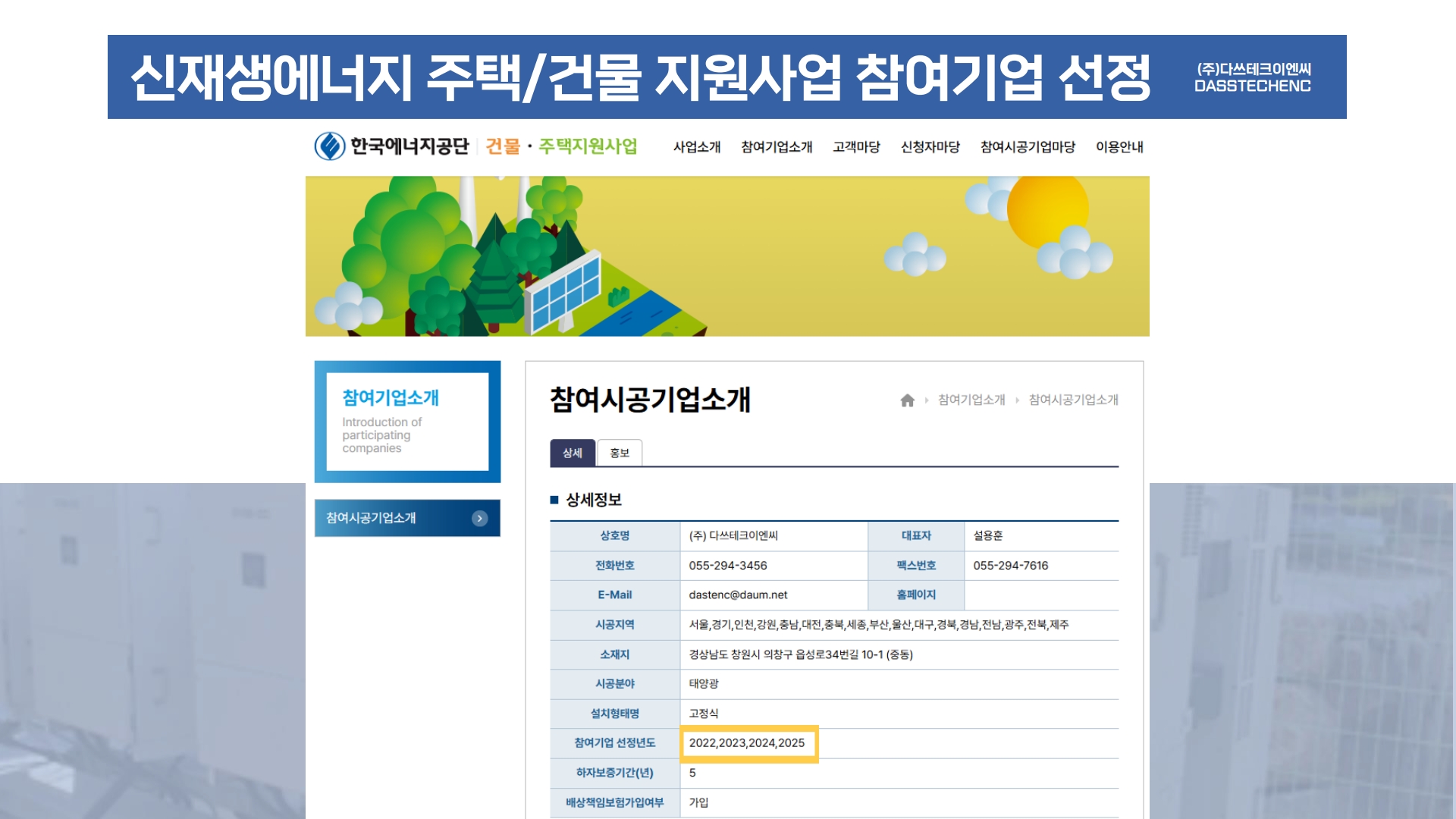Image resolution: width=1456 pixels, height=819 pixels.
Task: Open the 이용안내 menu
Action: [1119, 146]
